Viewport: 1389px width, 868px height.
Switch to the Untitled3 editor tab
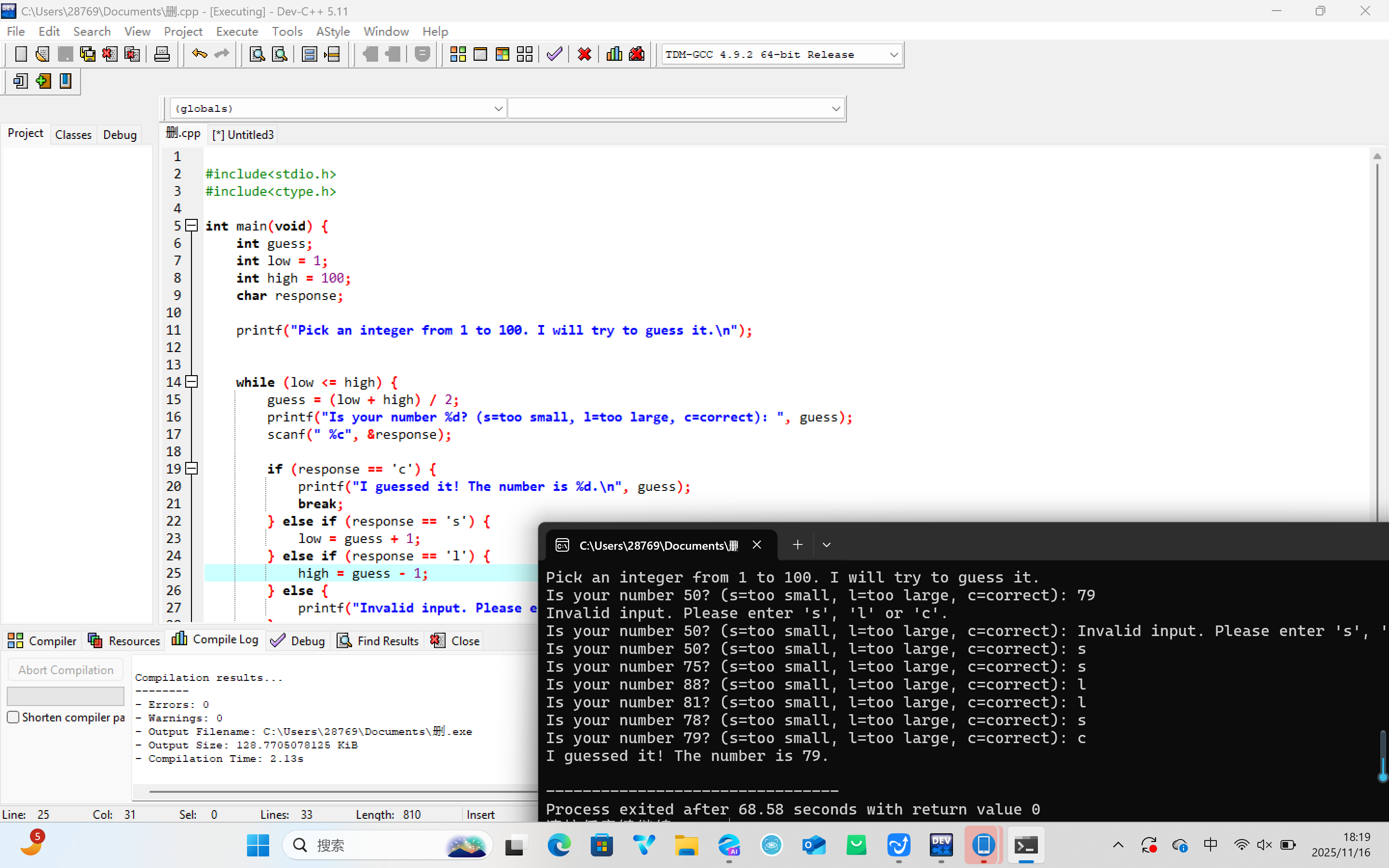[x=244, y=135]
